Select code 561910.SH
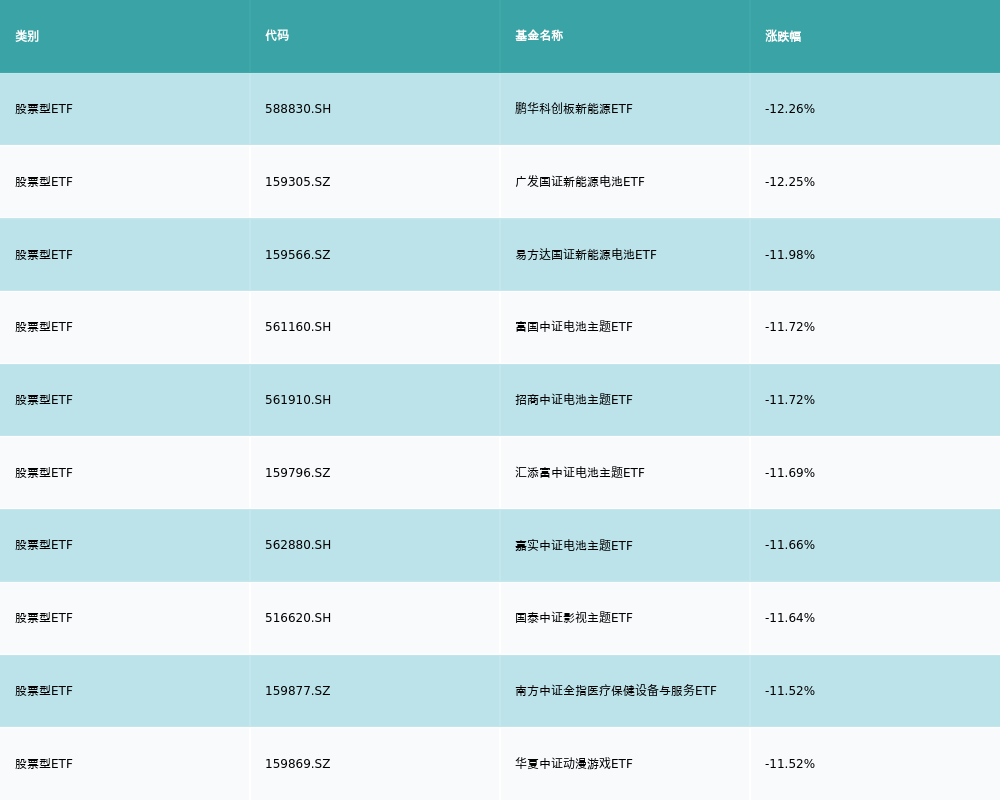 click(298, 400)
